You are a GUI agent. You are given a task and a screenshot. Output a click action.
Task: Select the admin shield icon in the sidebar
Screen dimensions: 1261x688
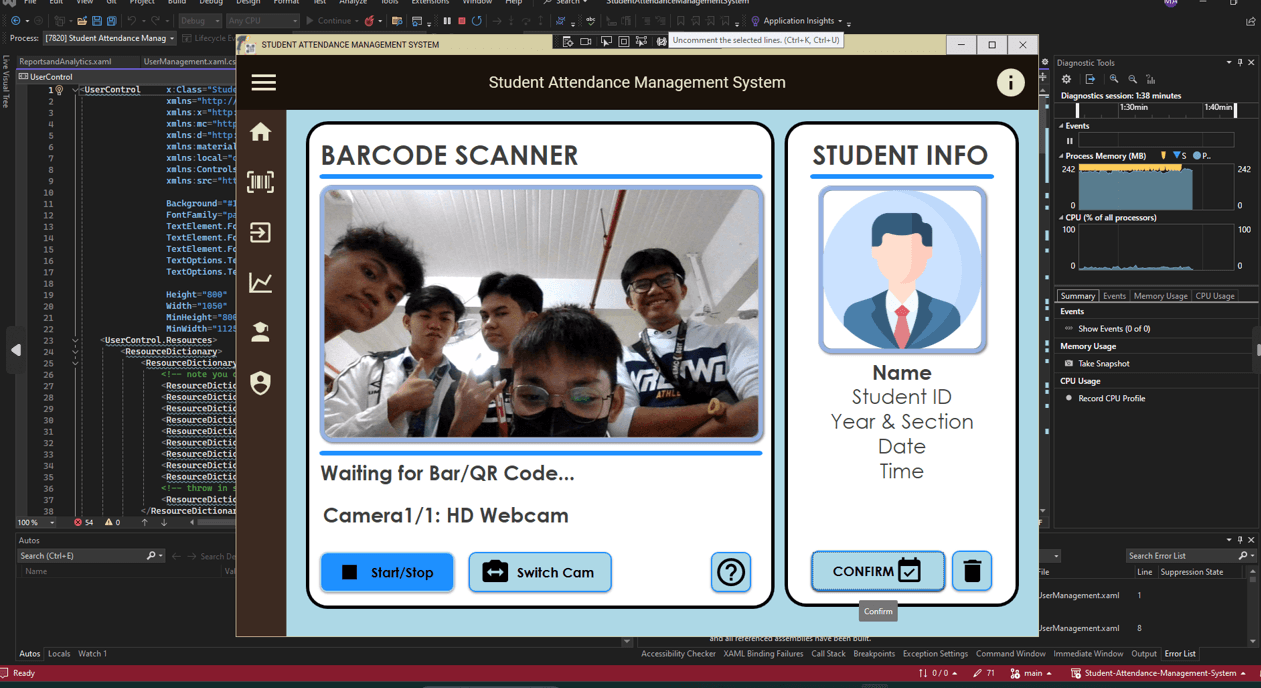[260, 382]
